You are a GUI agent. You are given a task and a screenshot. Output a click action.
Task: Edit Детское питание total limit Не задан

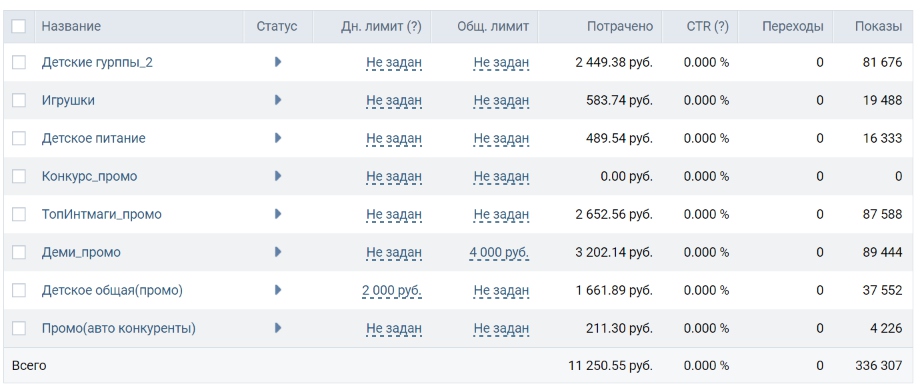click(502, 139)
